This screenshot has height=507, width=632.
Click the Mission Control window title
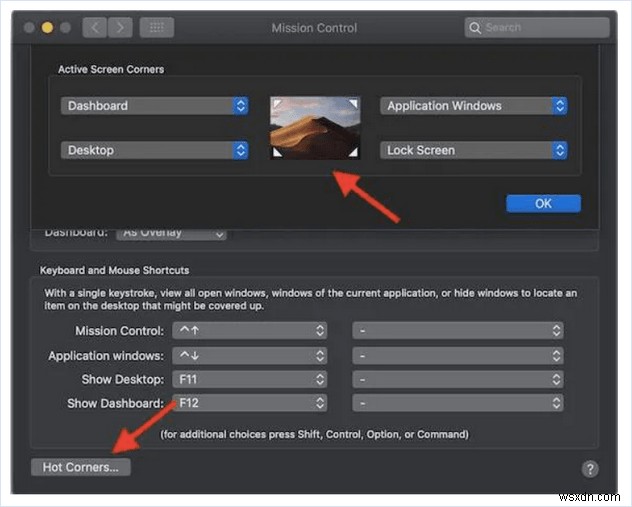pyautogui.click(x=314, y=28)
